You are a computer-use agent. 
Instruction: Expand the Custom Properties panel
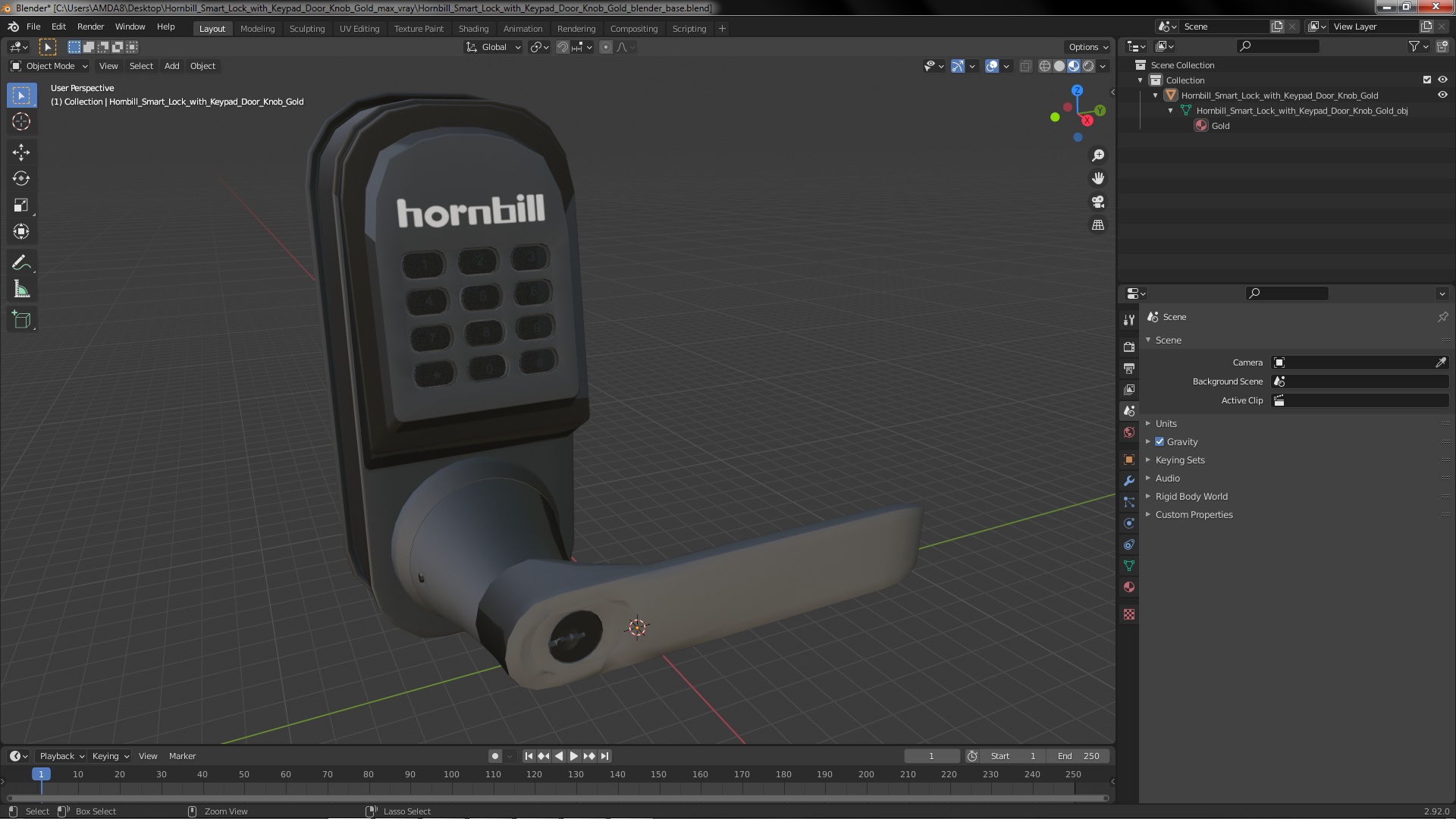(1194, 514)
